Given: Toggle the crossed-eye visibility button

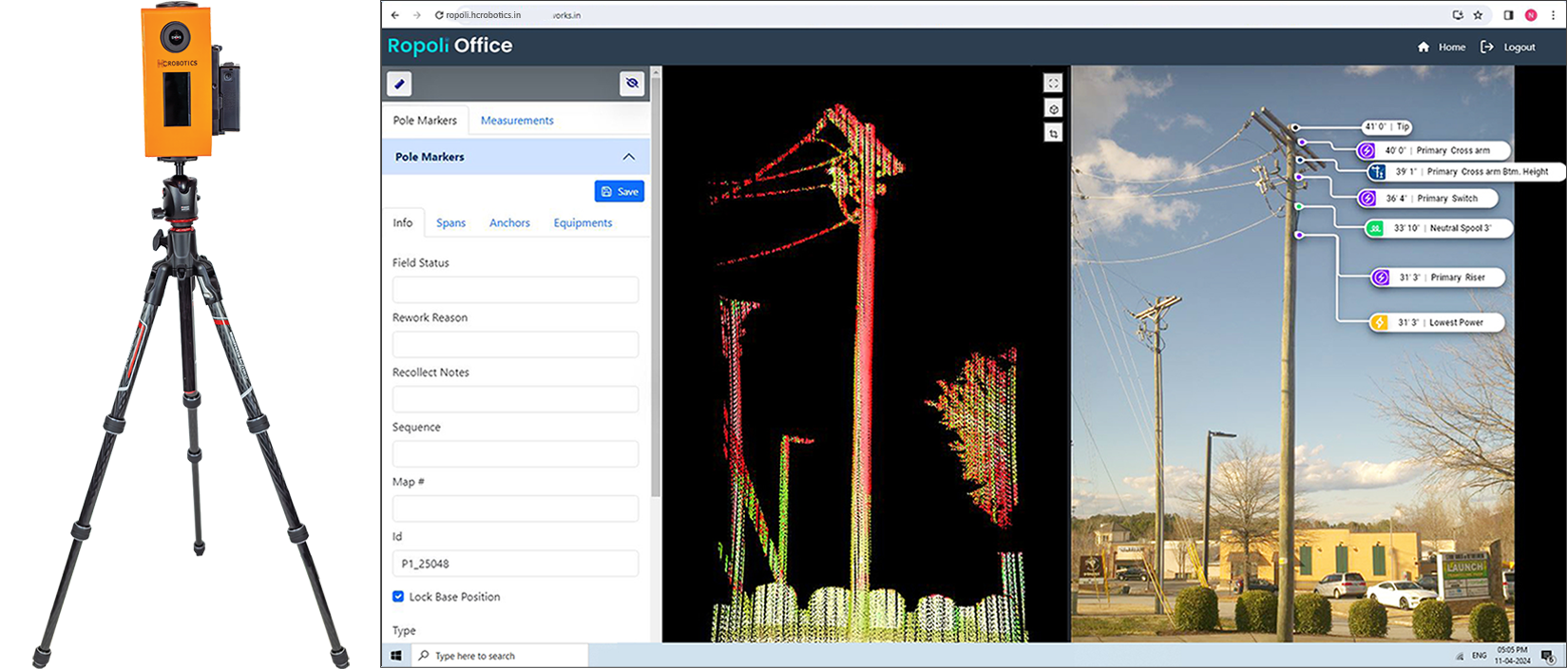Looking at the screenshot, I should (632, 85).
